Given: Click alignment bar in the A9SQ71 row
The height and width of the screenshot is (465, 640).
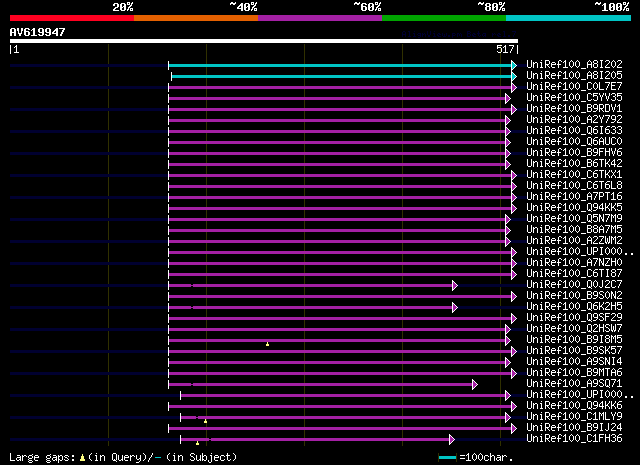Looking at the screenshot, I should (x=323, y=385).
